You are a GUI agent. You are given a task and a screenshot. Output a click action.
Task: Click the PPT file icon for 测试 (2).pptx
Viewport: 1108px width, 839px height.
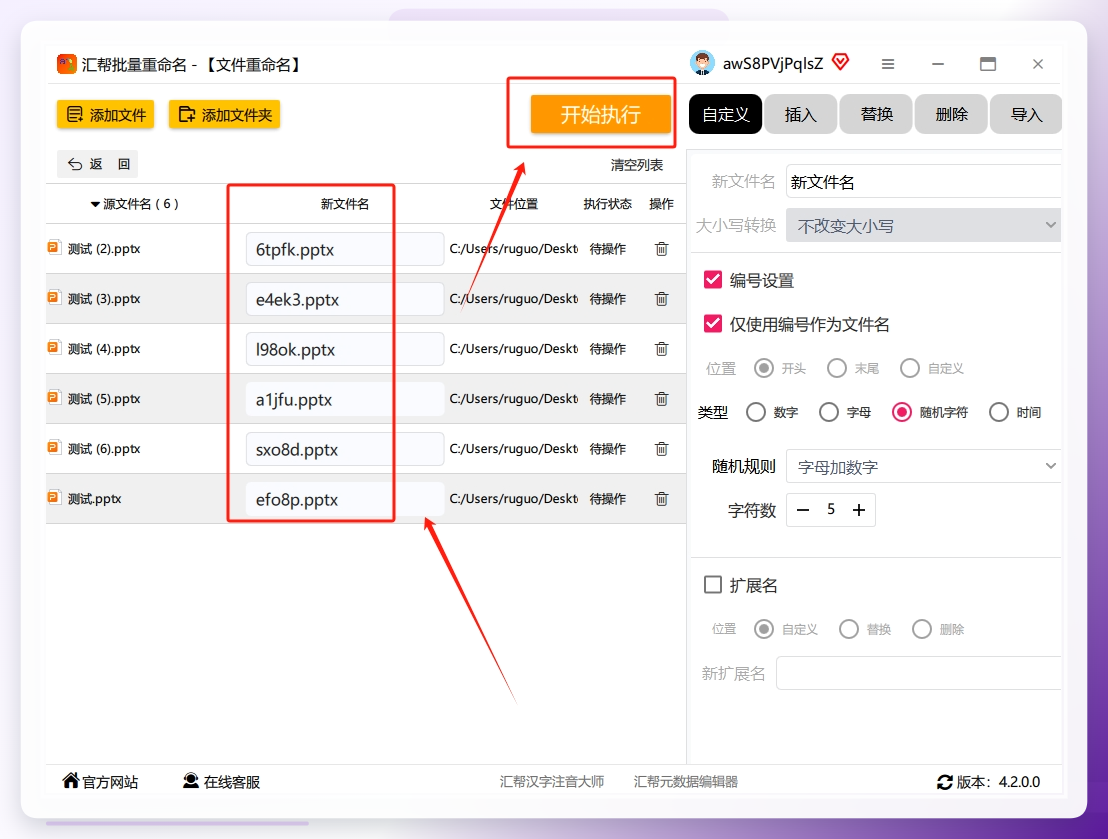tap(54, 247)
